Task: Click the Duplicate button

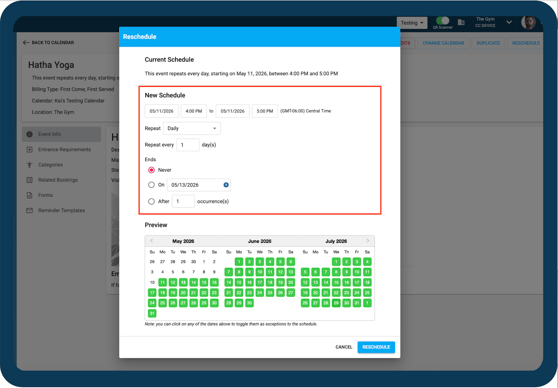Action: tap(488, 43)
